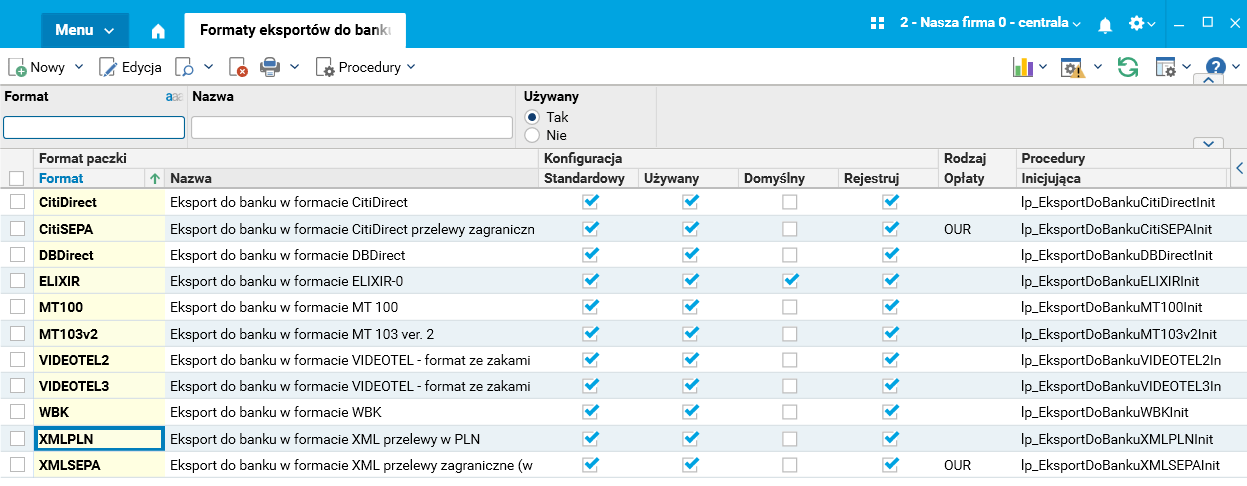Image resolution: width=1247 pixels, height=486 pixels.
Task: Select the 'Nie' radio button under Używany
Action: coord(532,135)
